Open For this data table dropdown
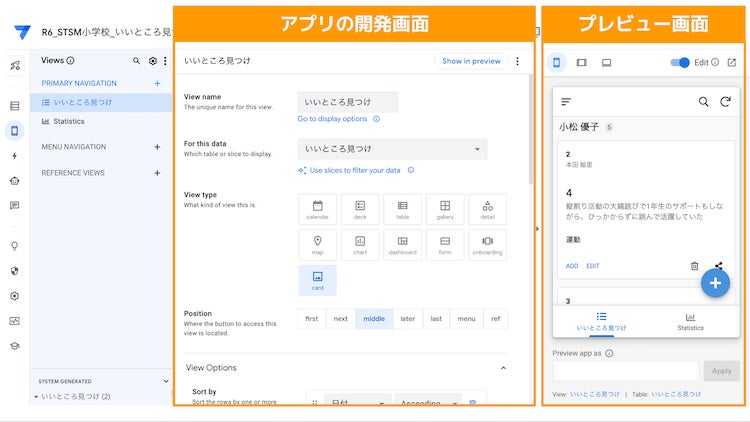750x422 pixels. (392, 149)
